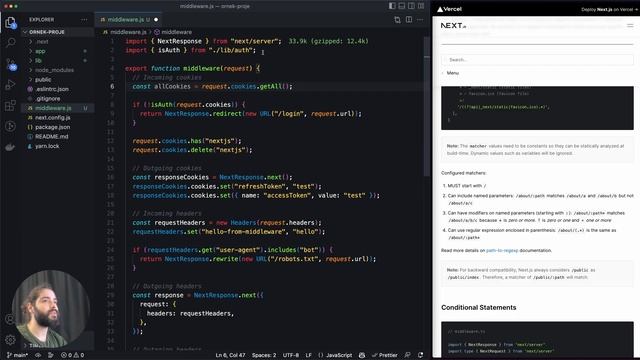
Task: Click the 'Configured matchers:' text in docs
Action: click(x=464, y=173)
